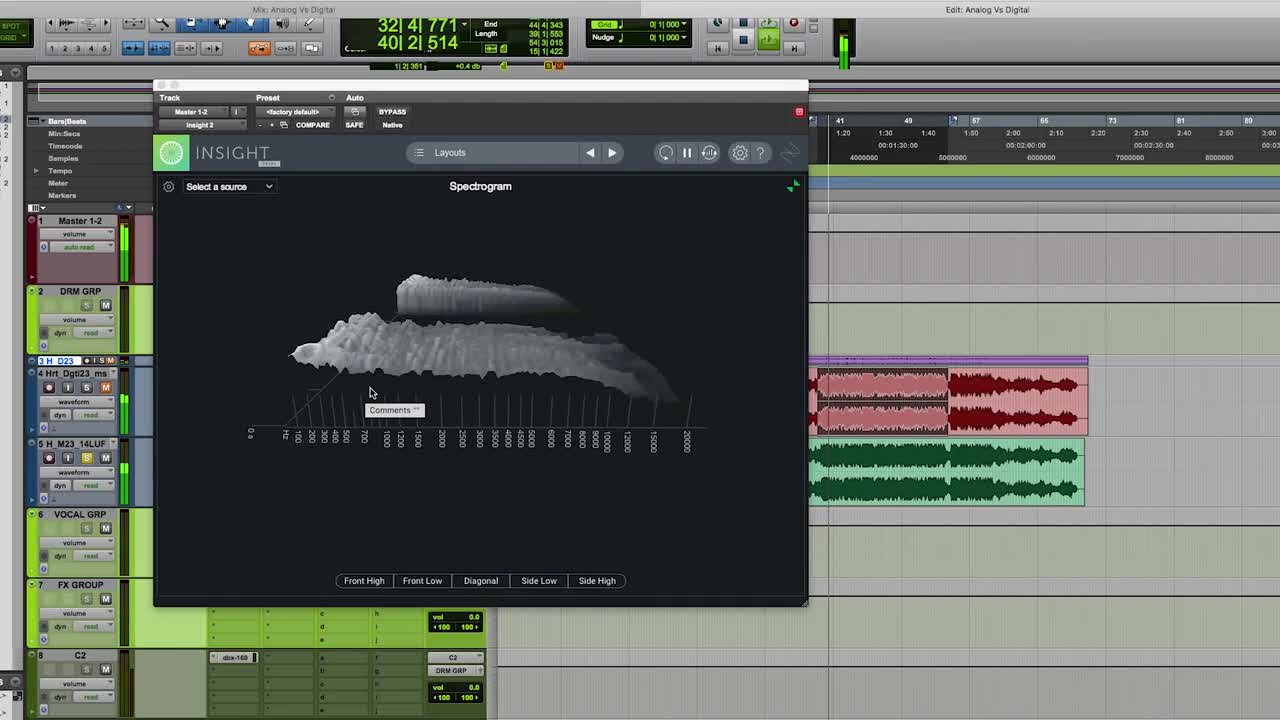Open Master 1-2 auto read automation mode

coord(80,247)
